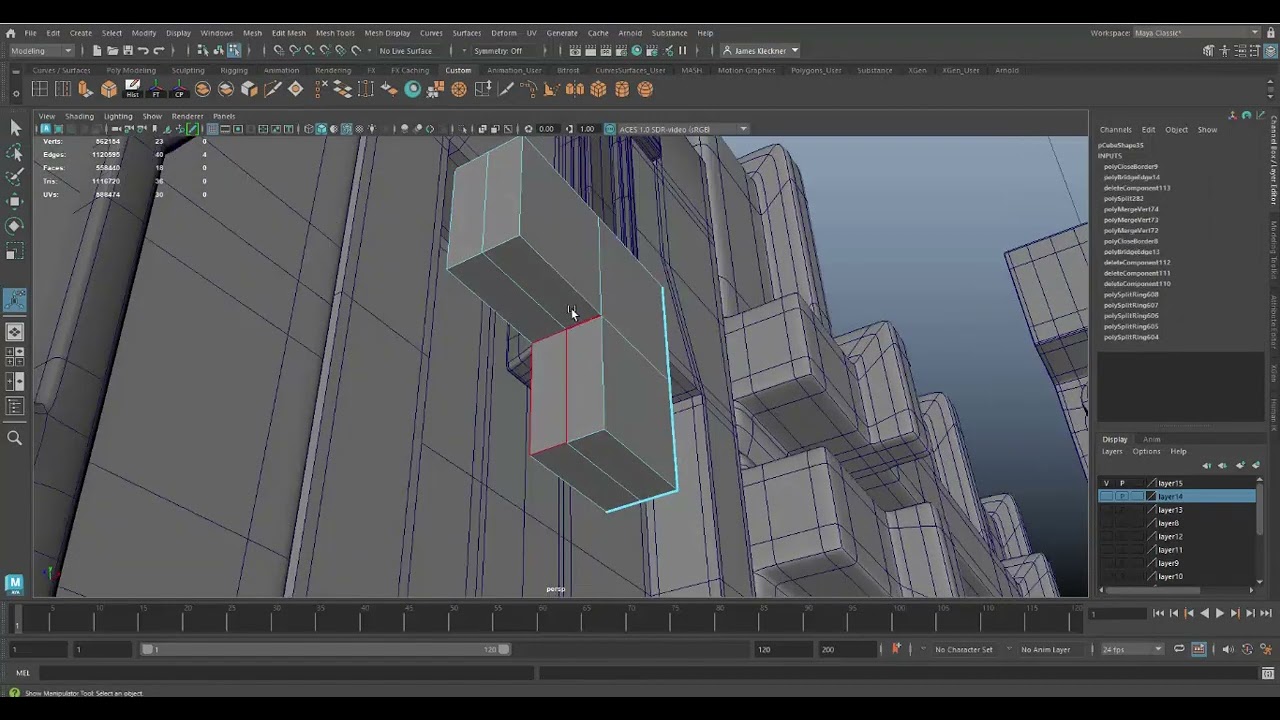Toggle cached playback button

1198,649
